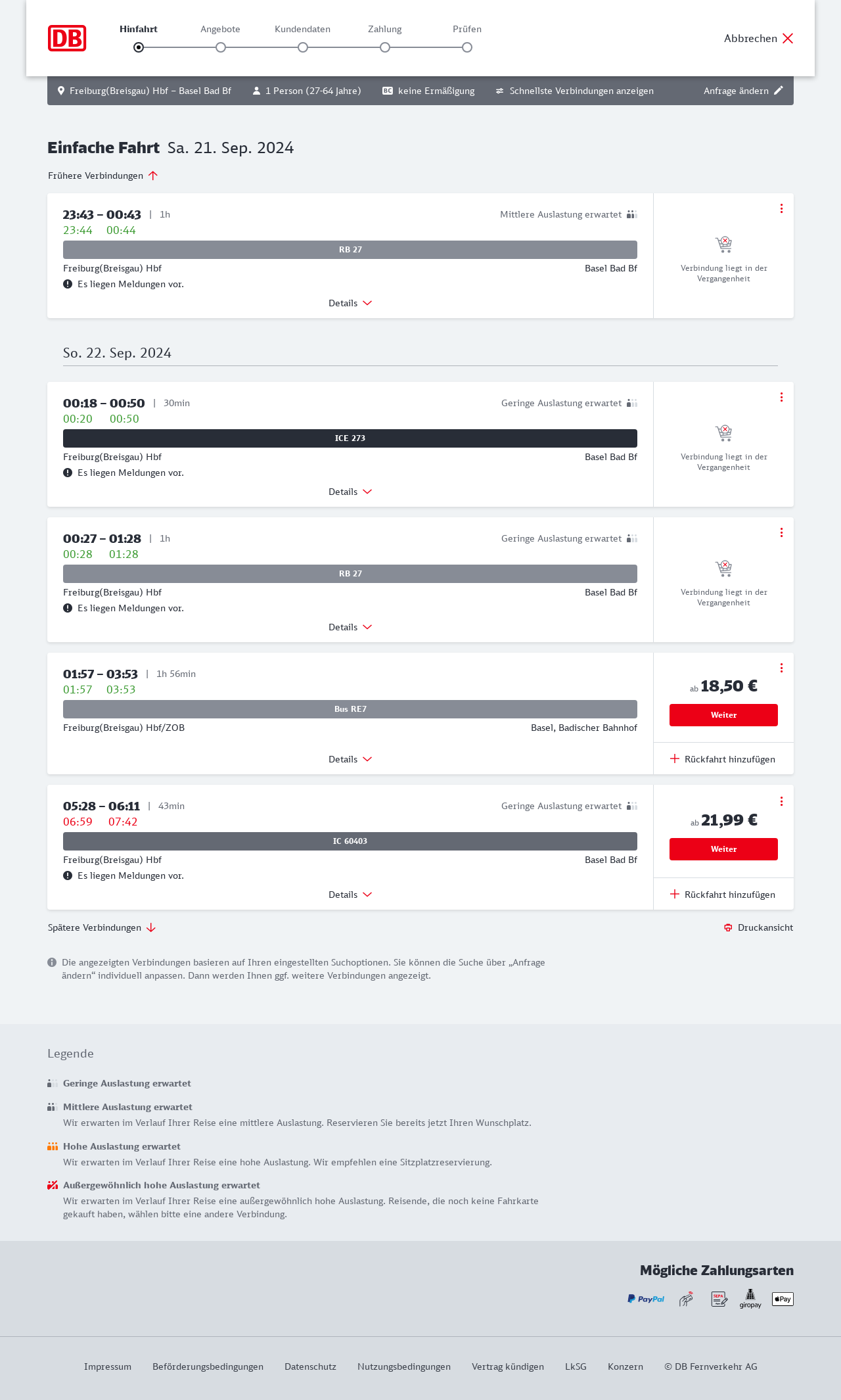Click Weiter for the 18,50 € offer

coord(723,715)
